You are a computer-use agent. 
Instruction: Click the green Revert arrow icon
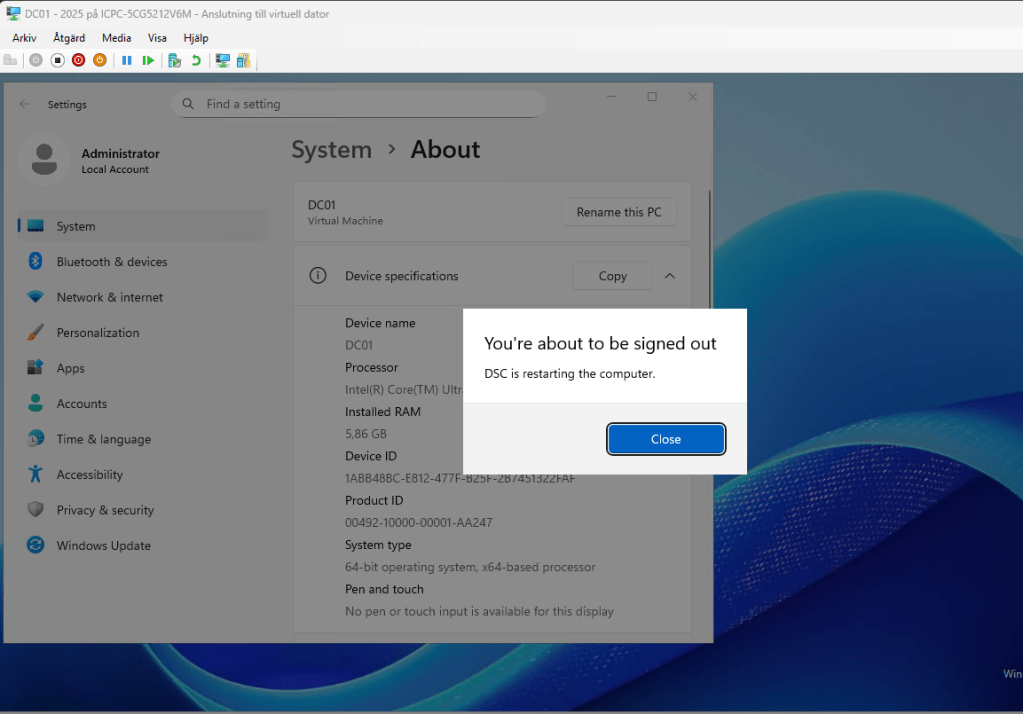tap(196, 60)
